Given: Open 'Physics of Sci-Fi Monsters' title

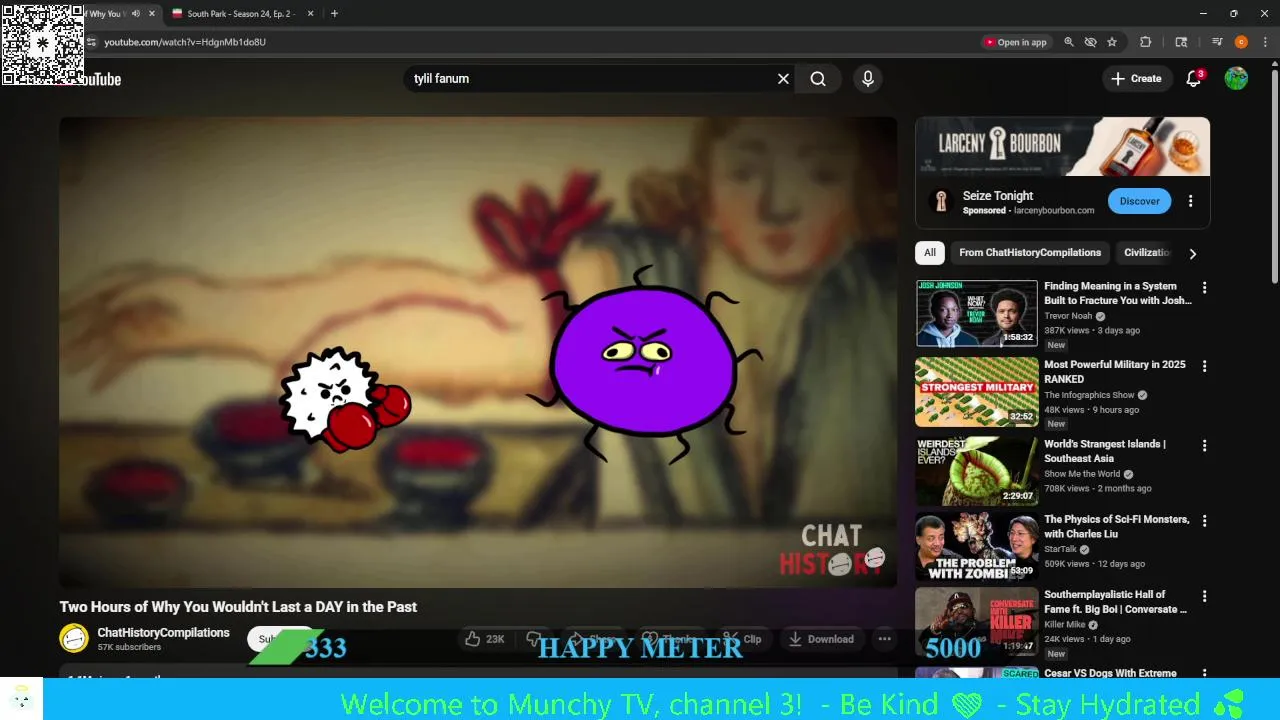Looking at the screenshot, I should point(1117,527).
